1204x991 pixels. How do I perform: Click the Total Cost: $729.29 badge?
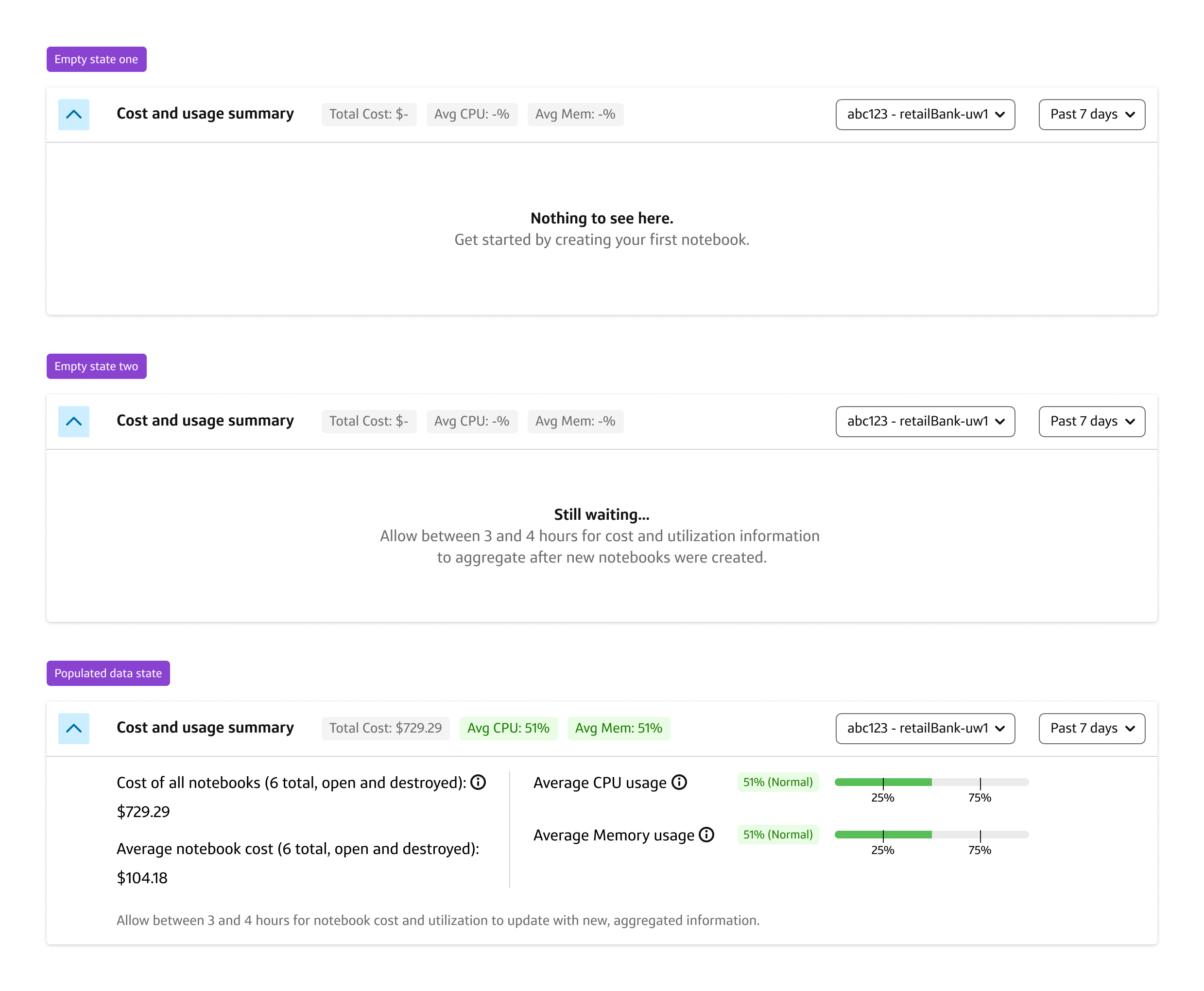[385, 728]
